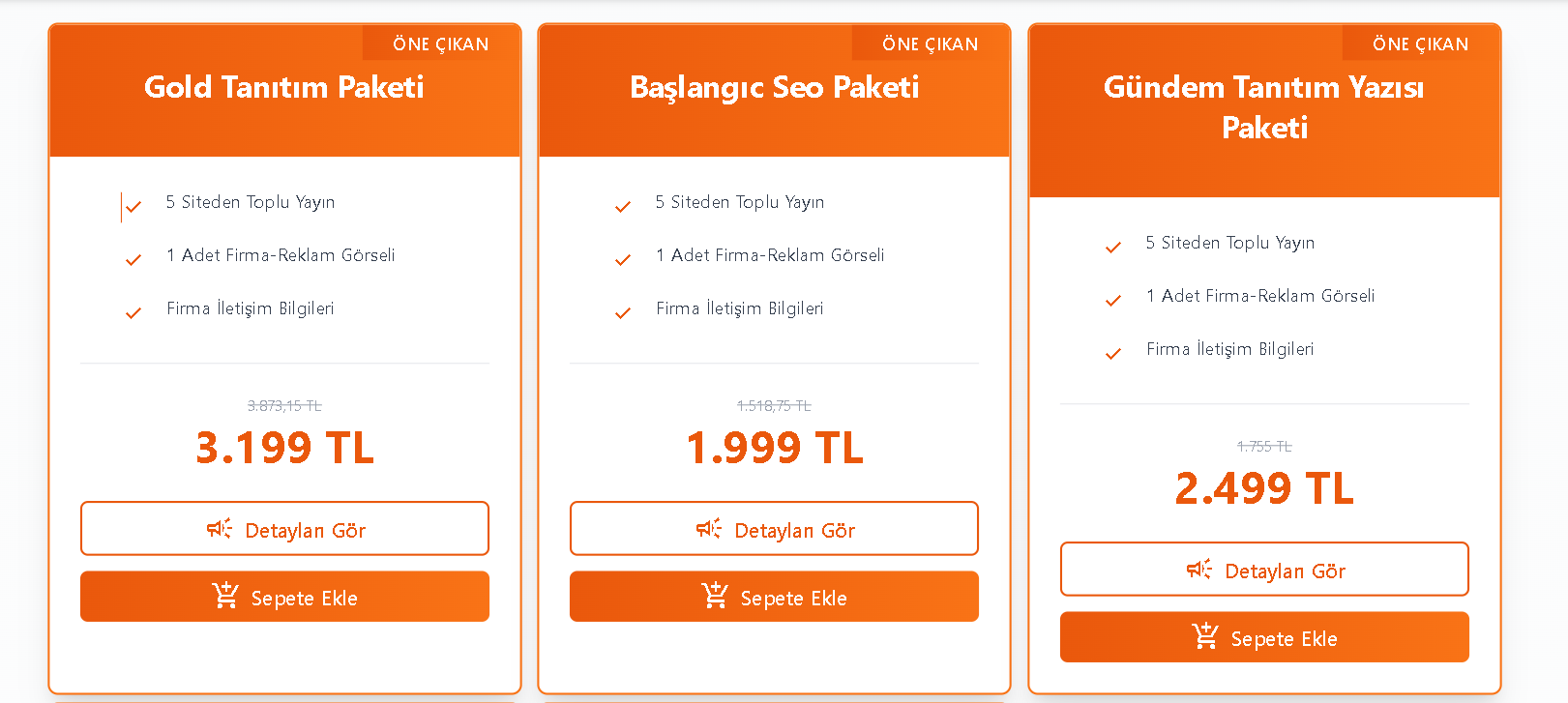Add Gündem Tanıtım Yazısı Paketi to cart

[1264, 637]
